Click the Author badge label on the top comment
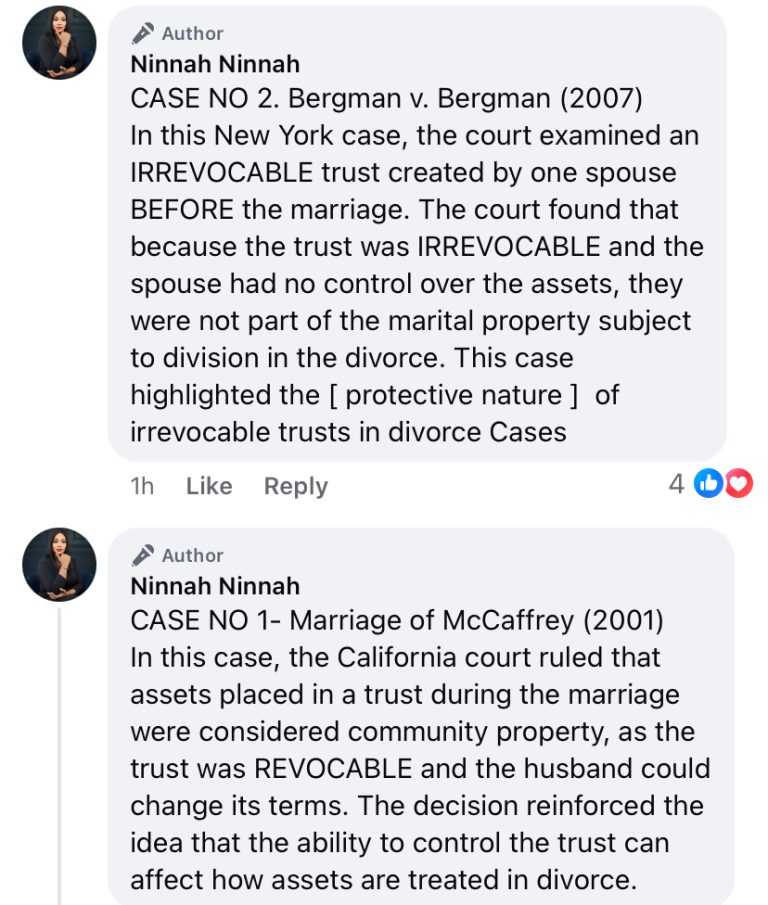768x905 pixels. [x=192, y=33]
